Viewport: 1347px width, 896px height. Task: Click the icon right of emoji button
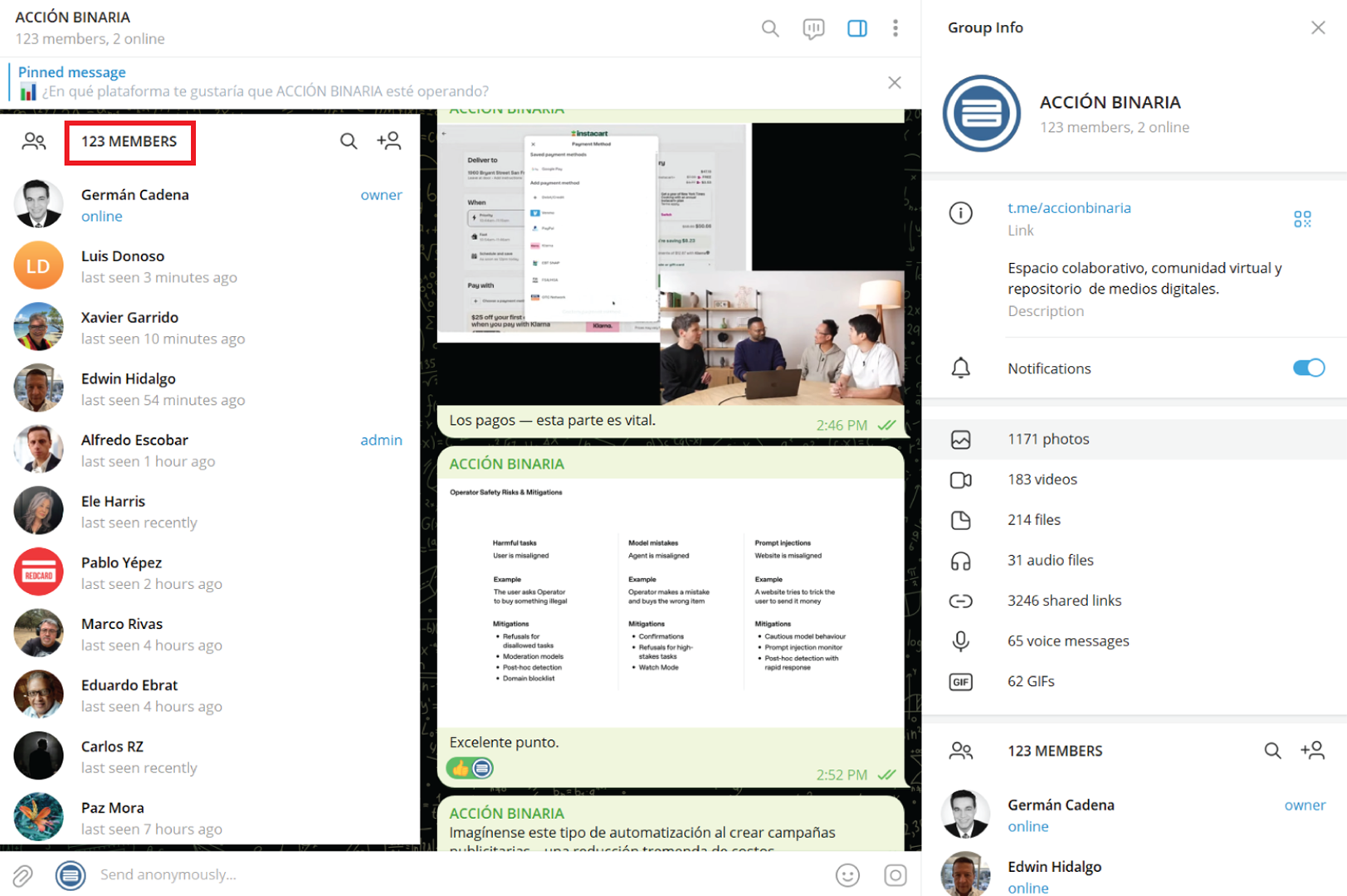tap(896, 875)
